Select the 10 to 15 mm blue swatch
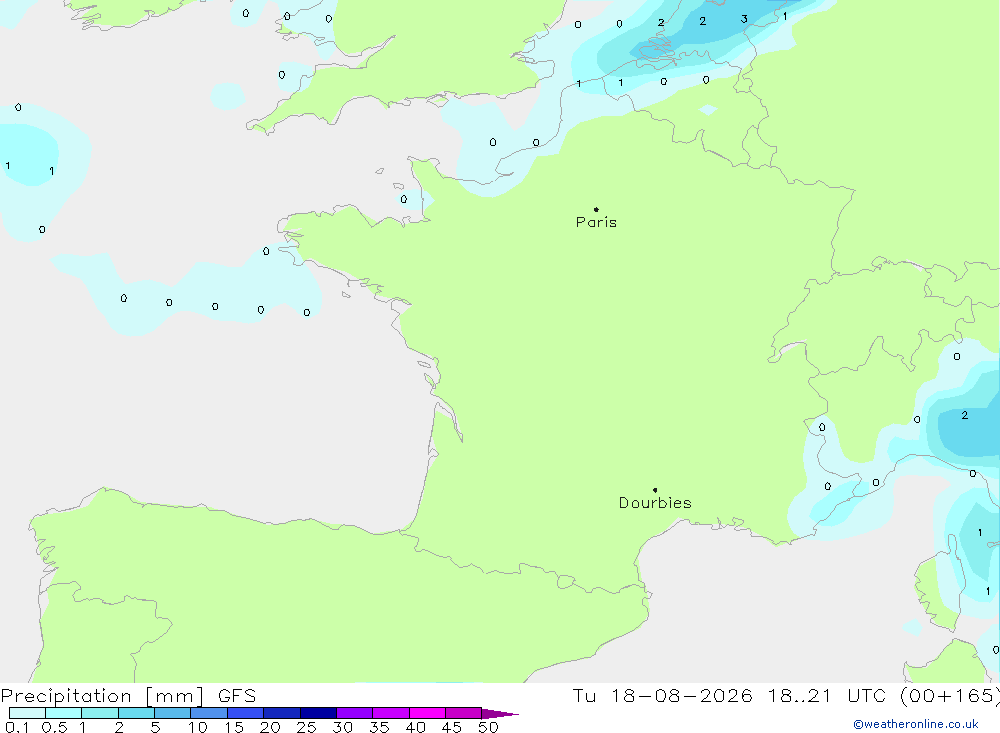 click(209, 713)
